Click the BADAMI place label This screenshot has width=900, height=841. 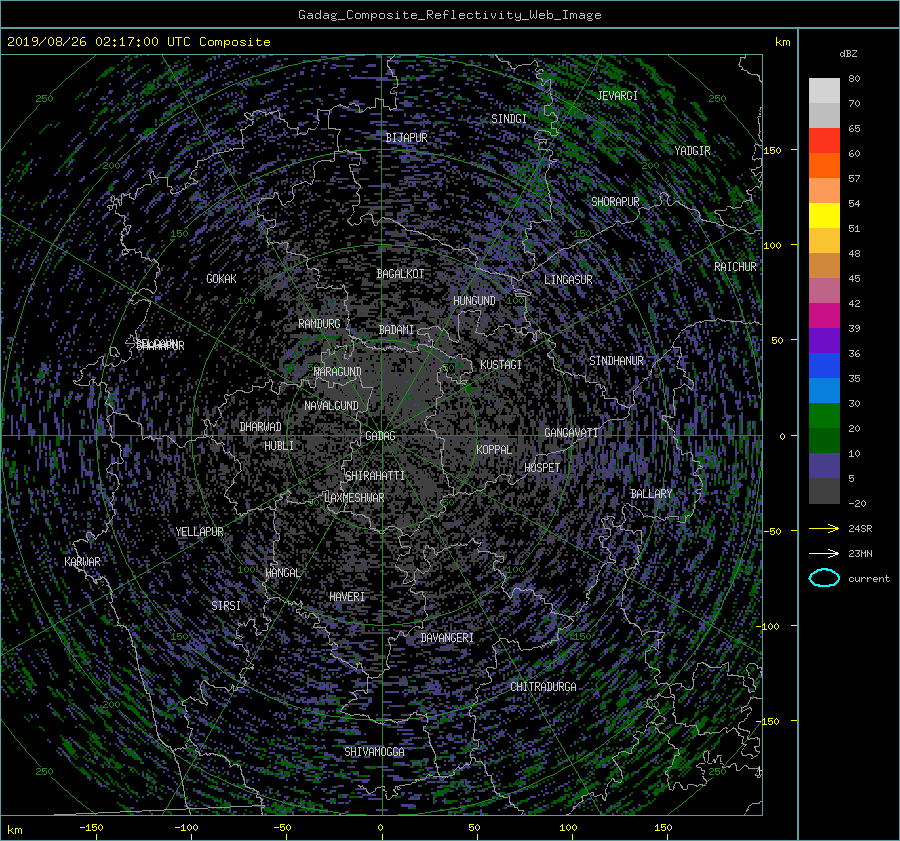pos(396,330)
